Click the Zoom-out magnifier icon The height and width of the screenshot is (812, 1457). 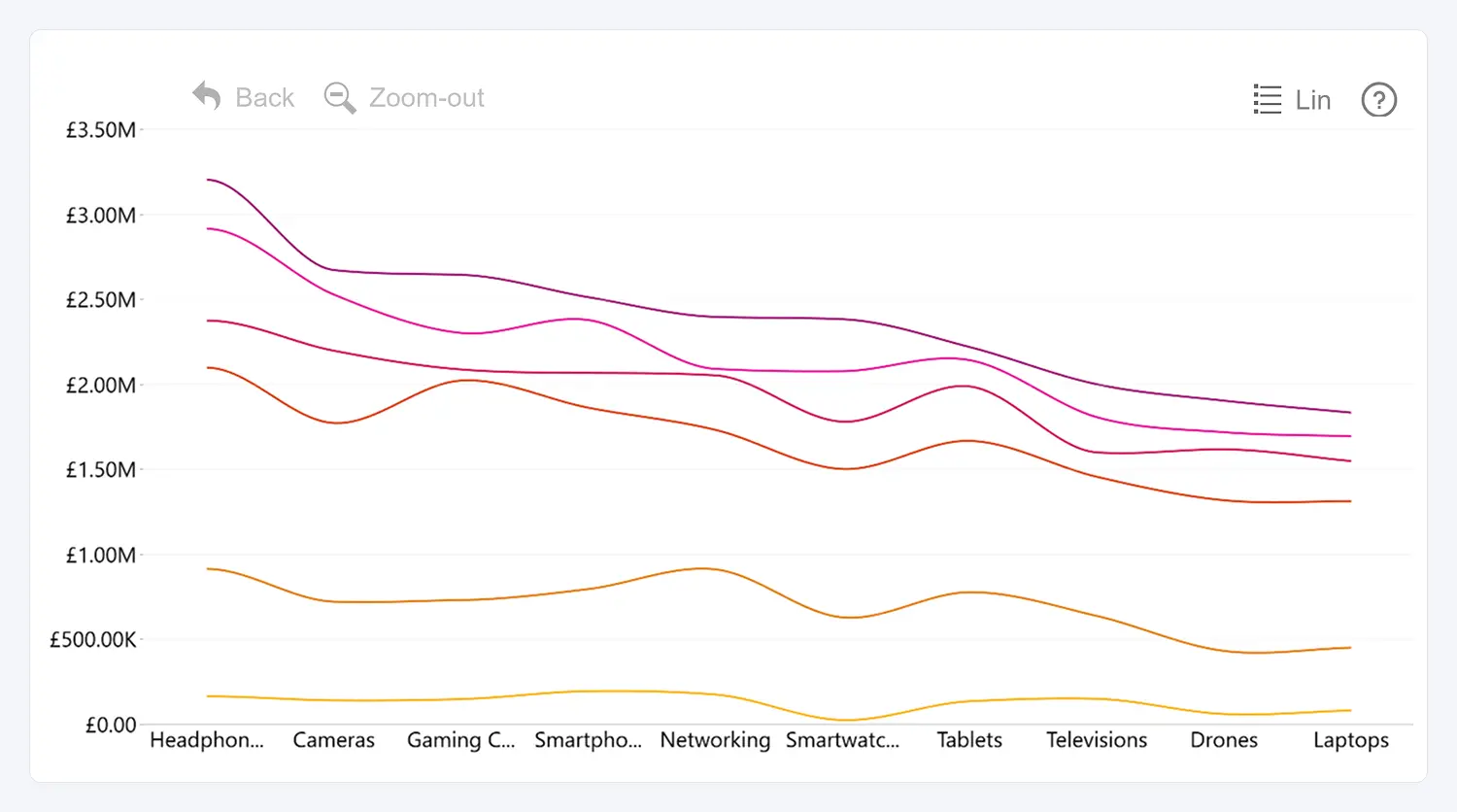pos(339,97)
